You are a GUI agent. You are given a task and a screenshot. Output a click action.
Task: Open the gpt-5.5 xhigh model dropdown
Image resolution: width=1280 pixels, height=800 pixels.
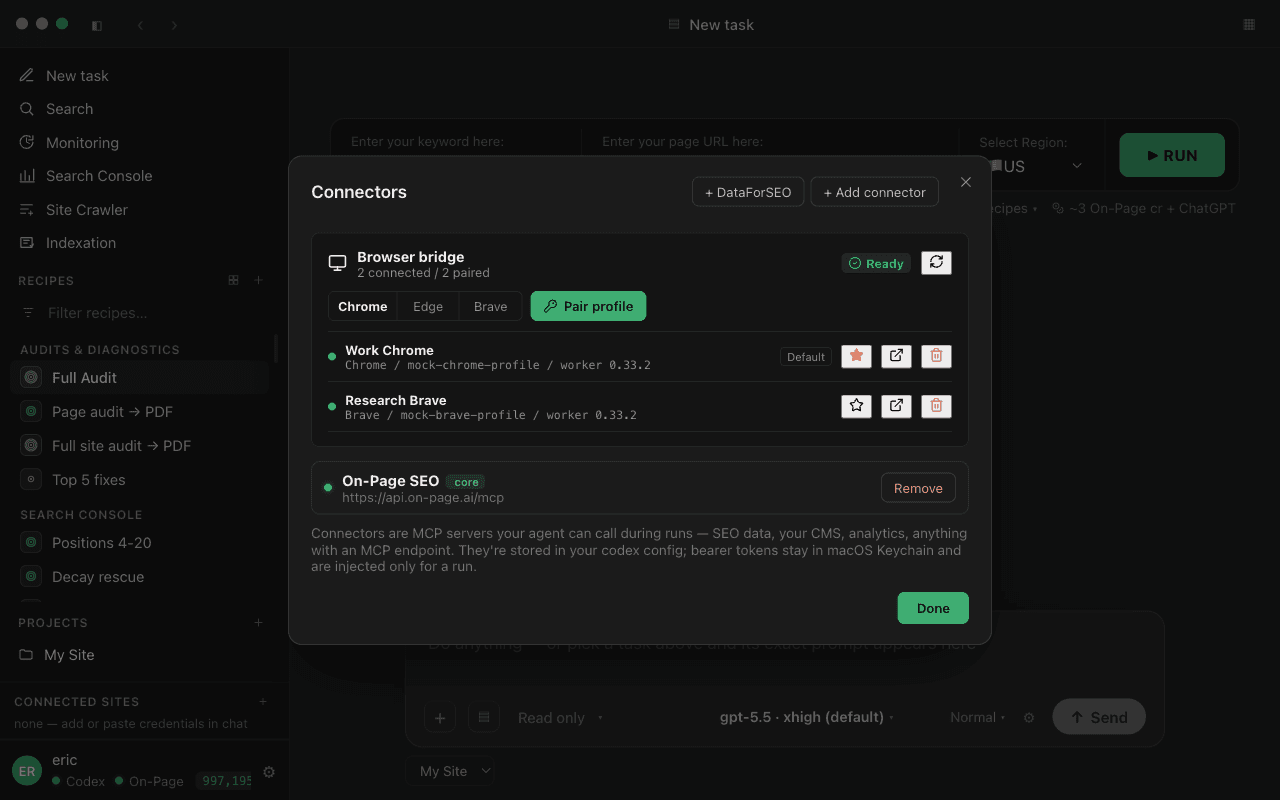coord(806,717)
